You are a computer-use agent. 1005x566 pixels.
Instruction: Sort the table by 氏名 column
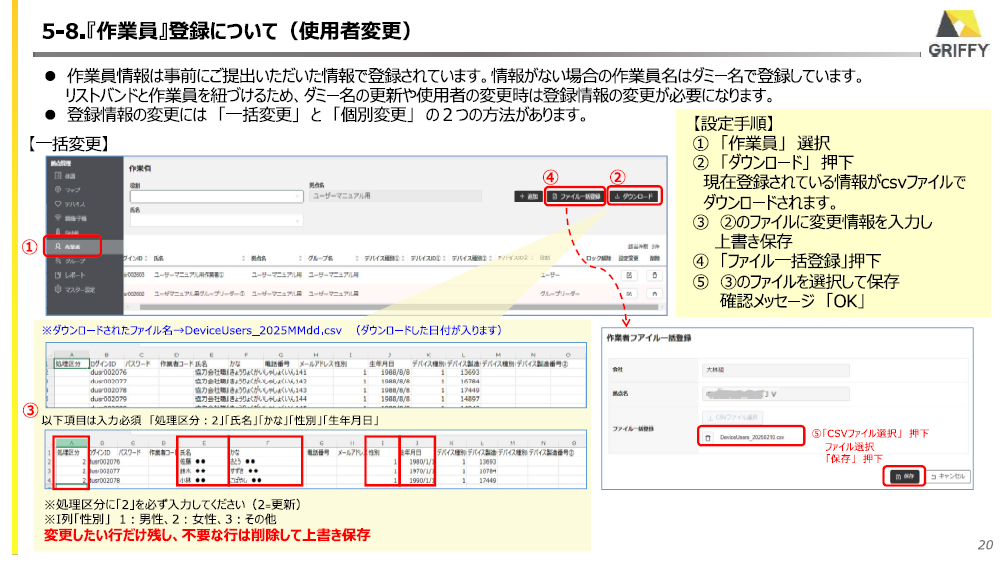point(199,258)
